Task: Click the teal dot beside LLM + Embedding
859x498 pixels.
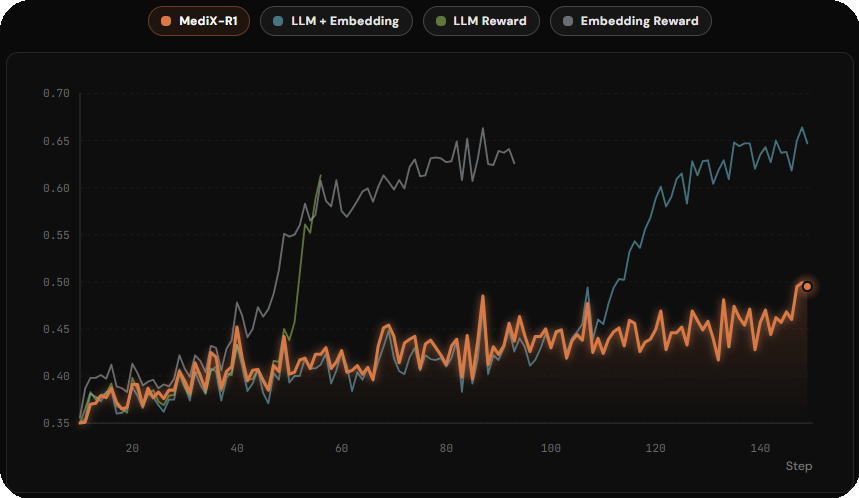Action: pyautogui.click(x=278, y=21)
